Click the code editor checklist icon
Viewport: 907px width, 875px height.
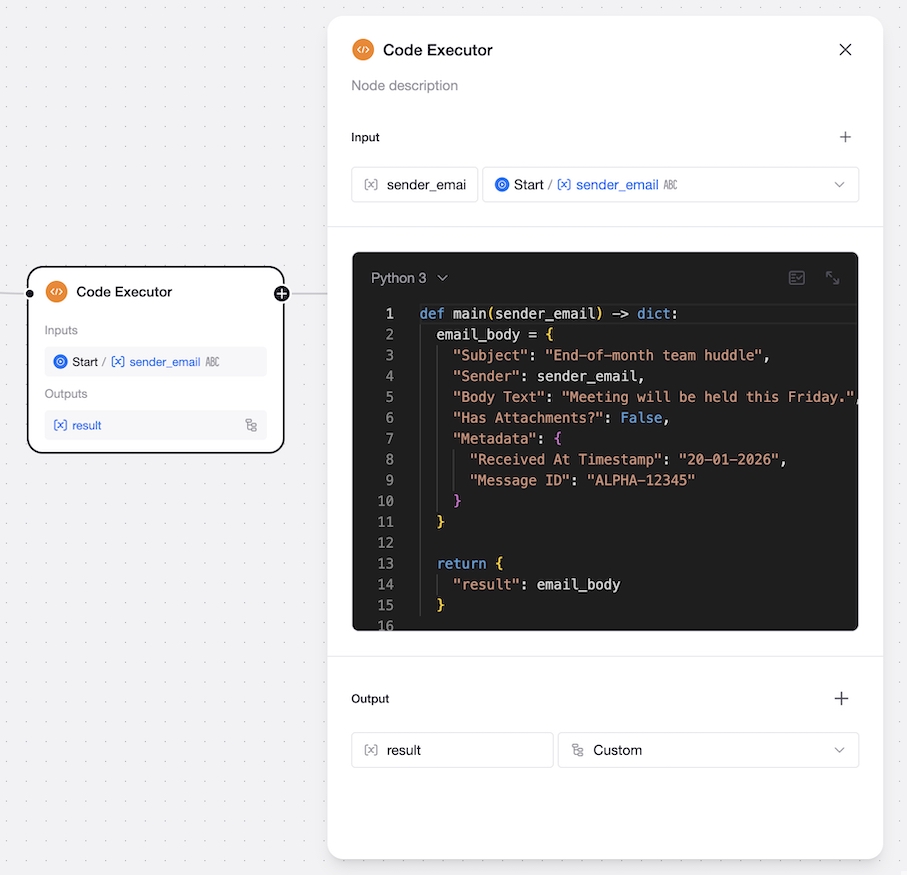(797, 278)
